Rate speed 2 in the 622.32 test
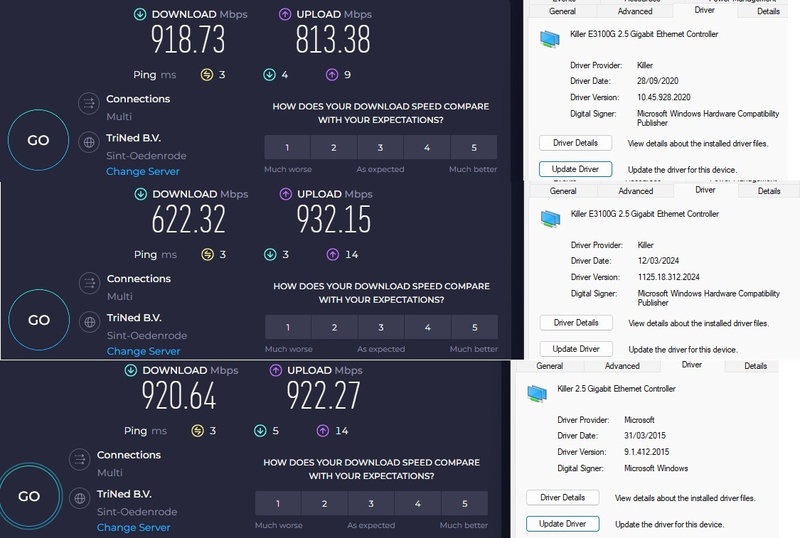The height and width of the screenshot is (538, 800). click(x=334, y=327)
